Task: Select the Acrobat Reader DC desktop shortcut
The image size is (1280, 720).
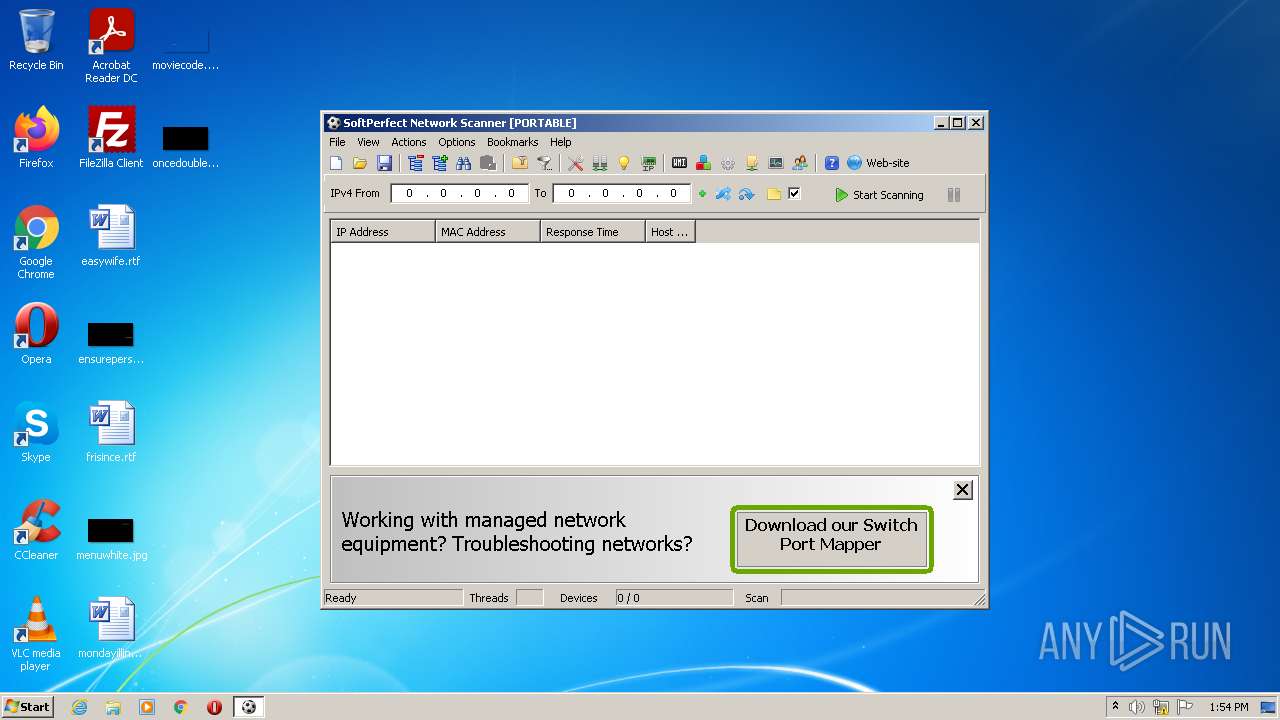Action: [x=111, y=46]
